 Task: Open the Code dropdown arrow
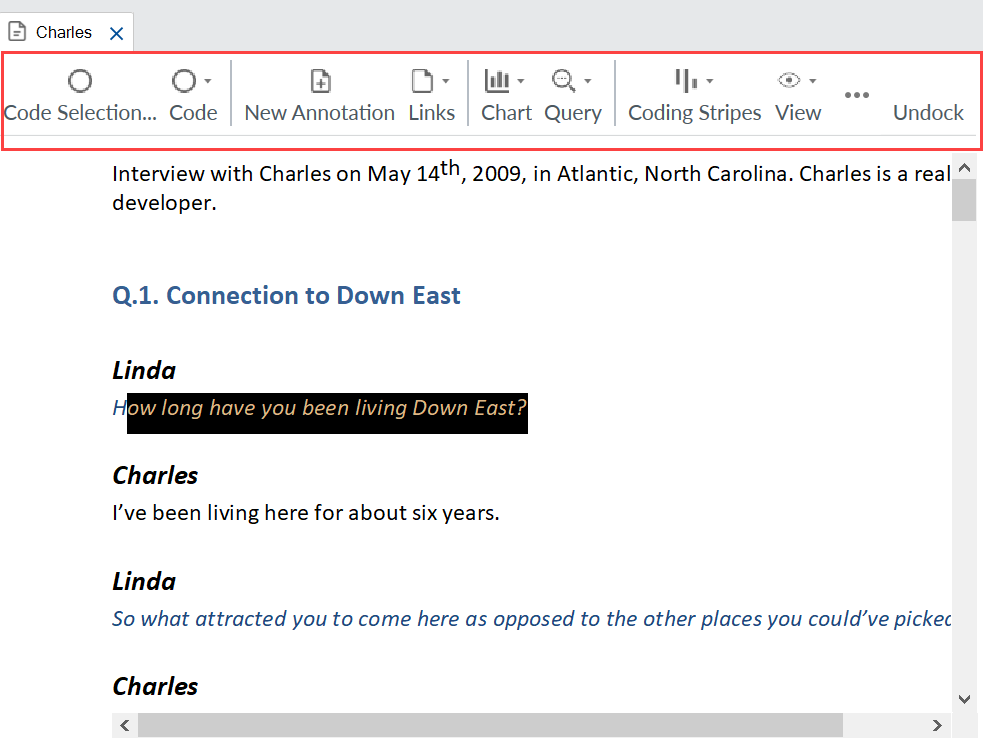(208, 81)
